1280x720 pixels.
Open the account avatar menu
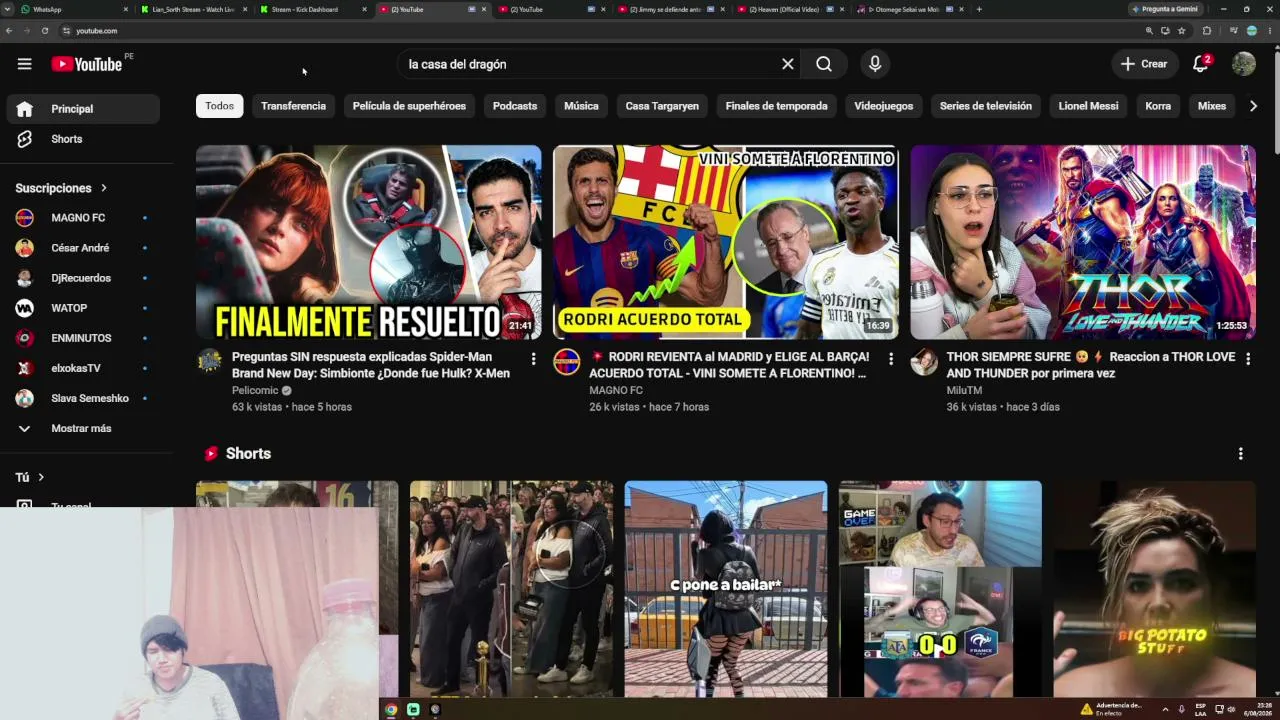[1244, 64]
